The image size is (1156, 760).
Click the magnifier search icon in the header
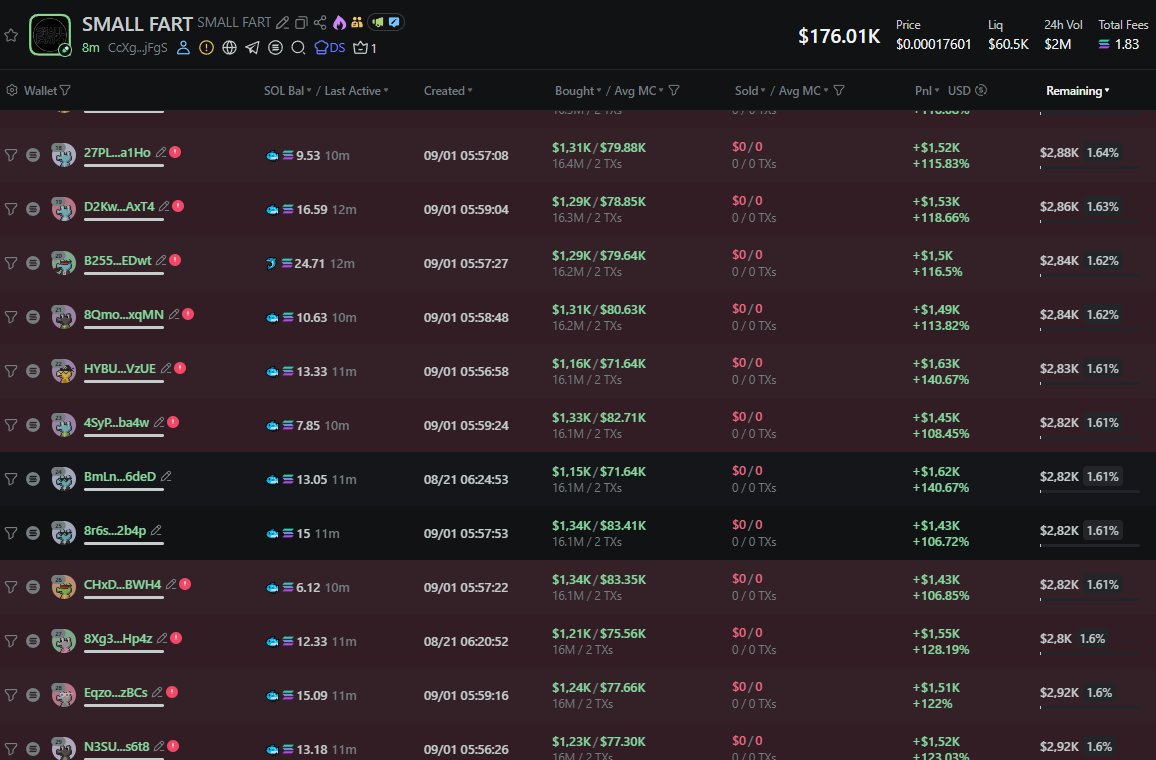click(x=298, y=48)
